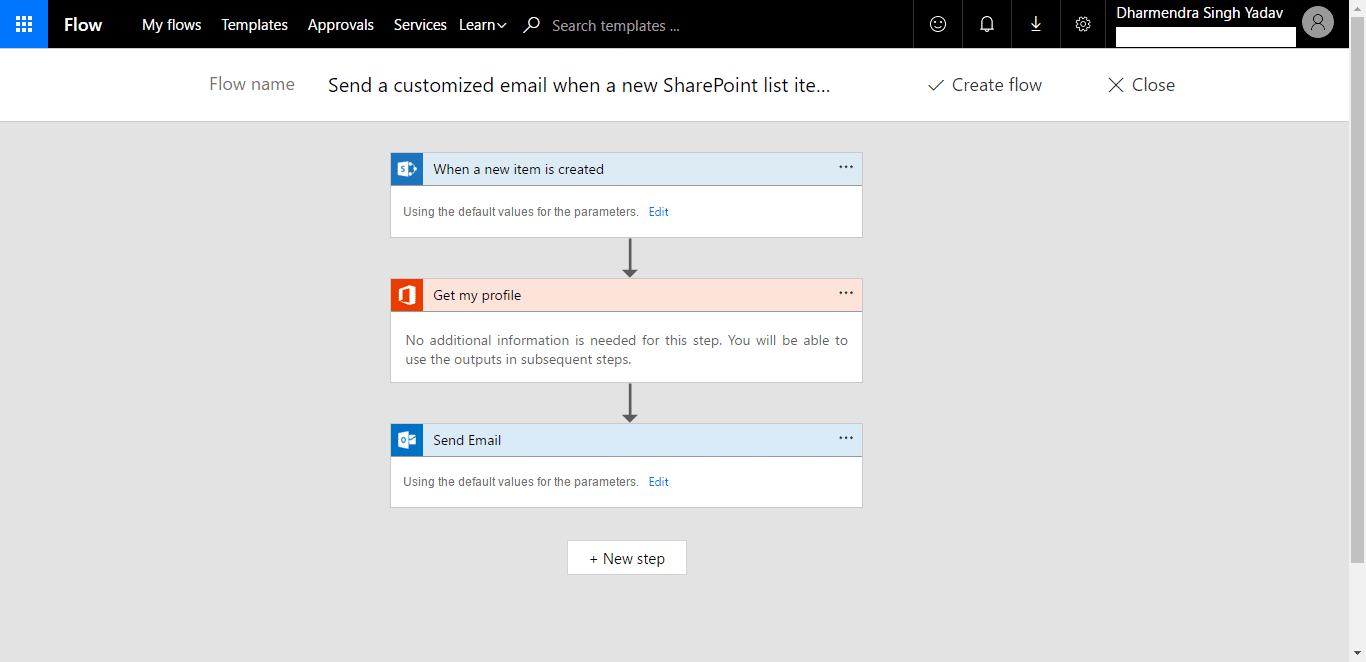Open the user account avatar
1366x662 pixels.
tap(1318, 22)
